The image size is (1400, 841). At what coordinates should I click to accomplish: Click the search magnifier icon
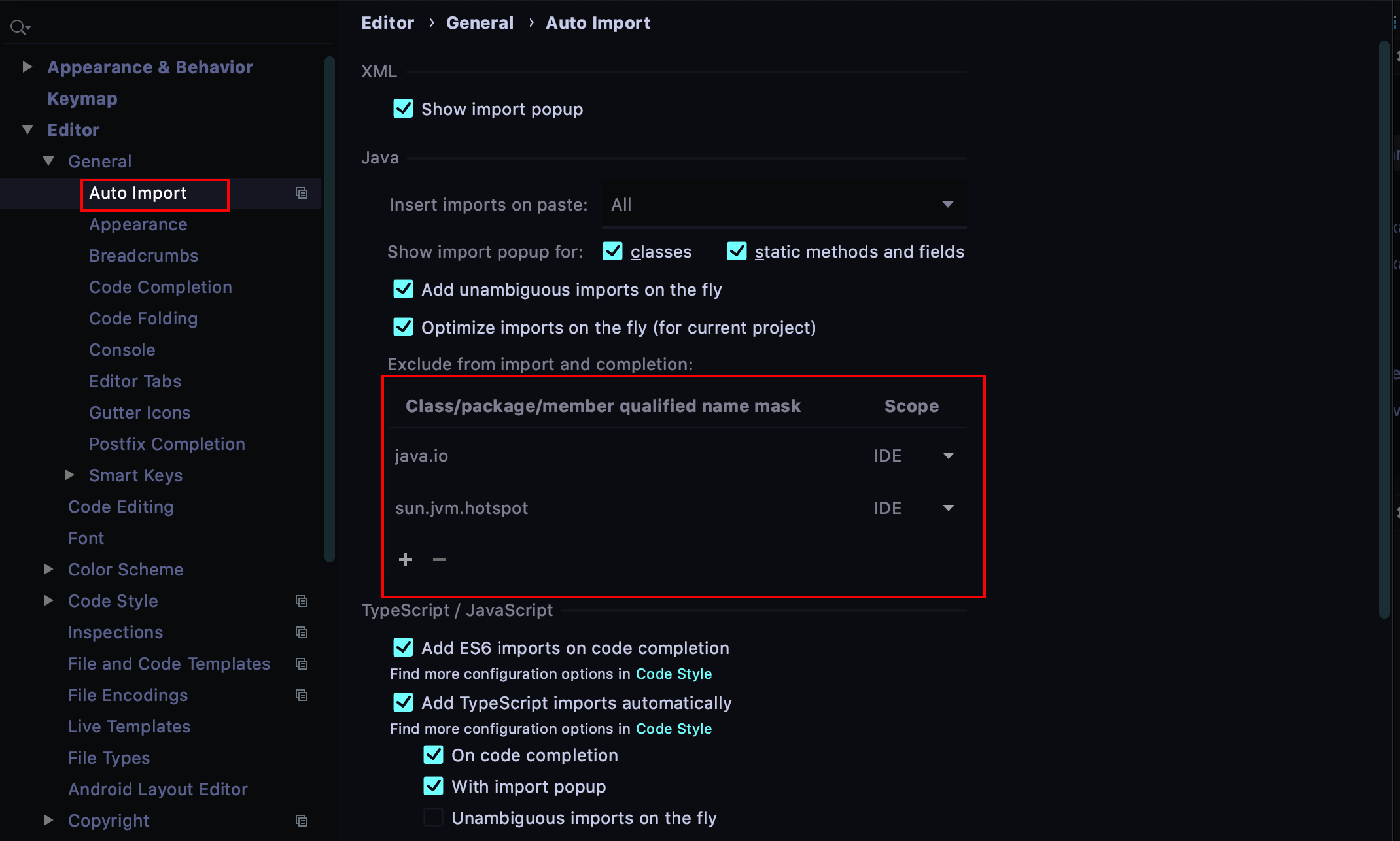18,27
